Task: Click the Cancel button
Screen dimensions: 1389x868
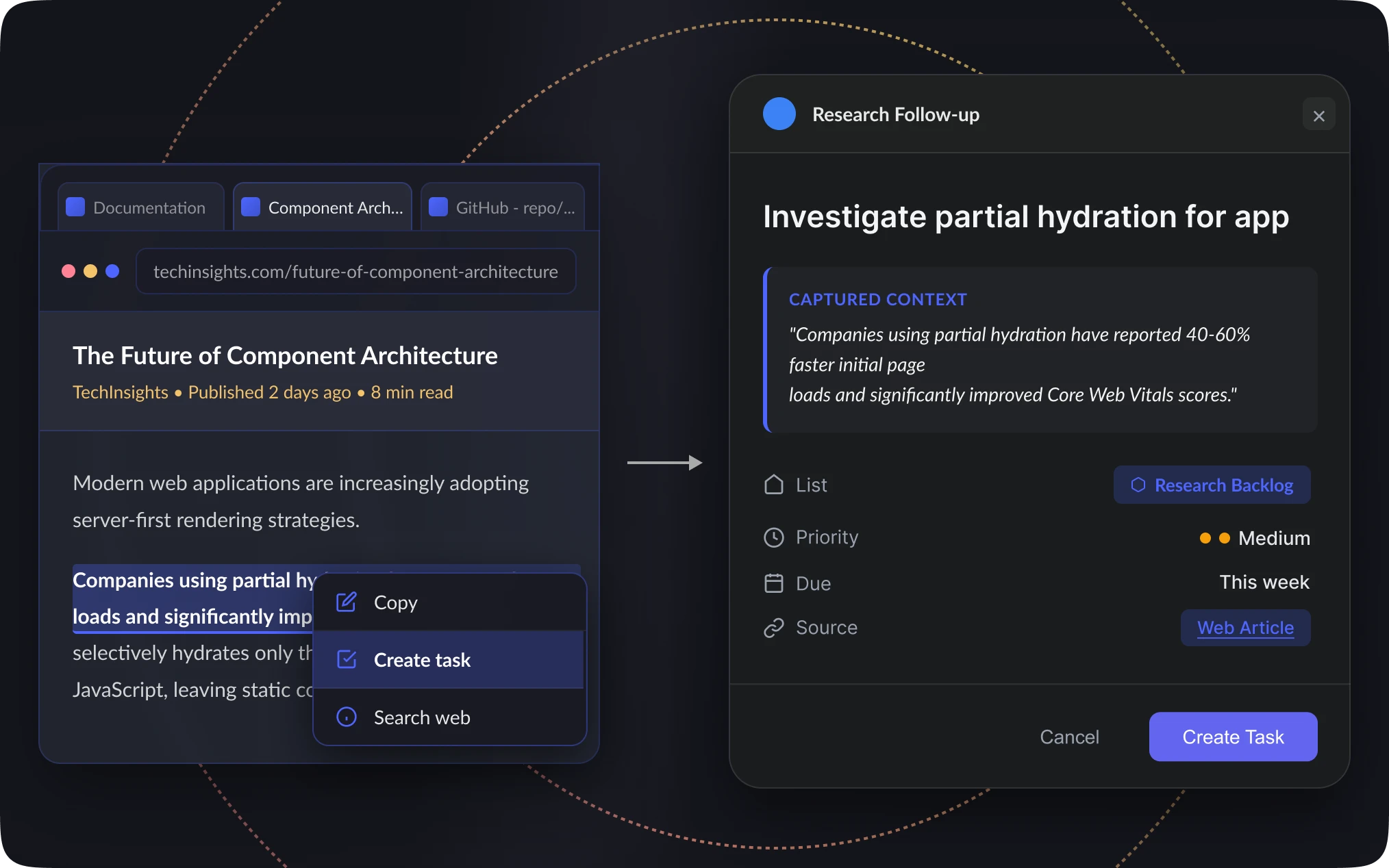Action: pos(1069,737)
